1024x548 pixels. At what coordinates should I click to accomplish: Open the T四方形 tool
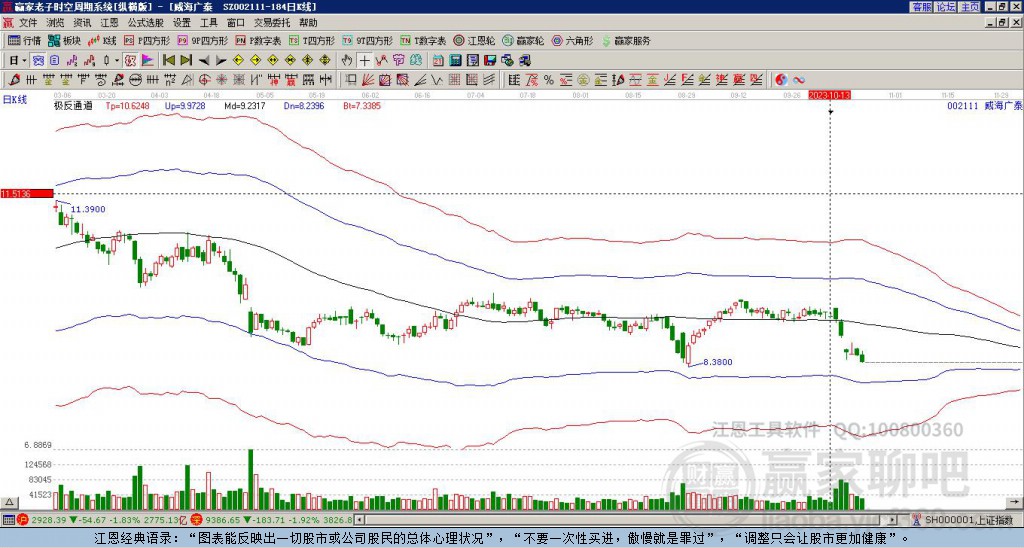[312, 40]
